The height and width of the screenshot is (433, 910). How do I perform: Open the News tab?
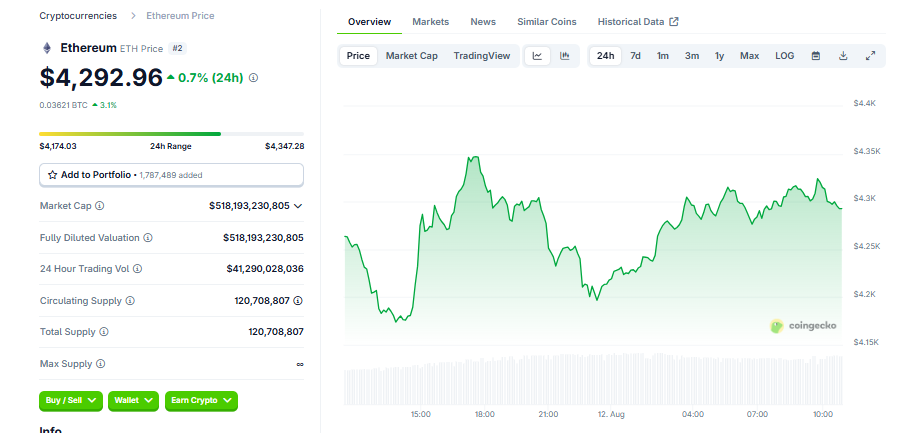[x=483, y=21]
